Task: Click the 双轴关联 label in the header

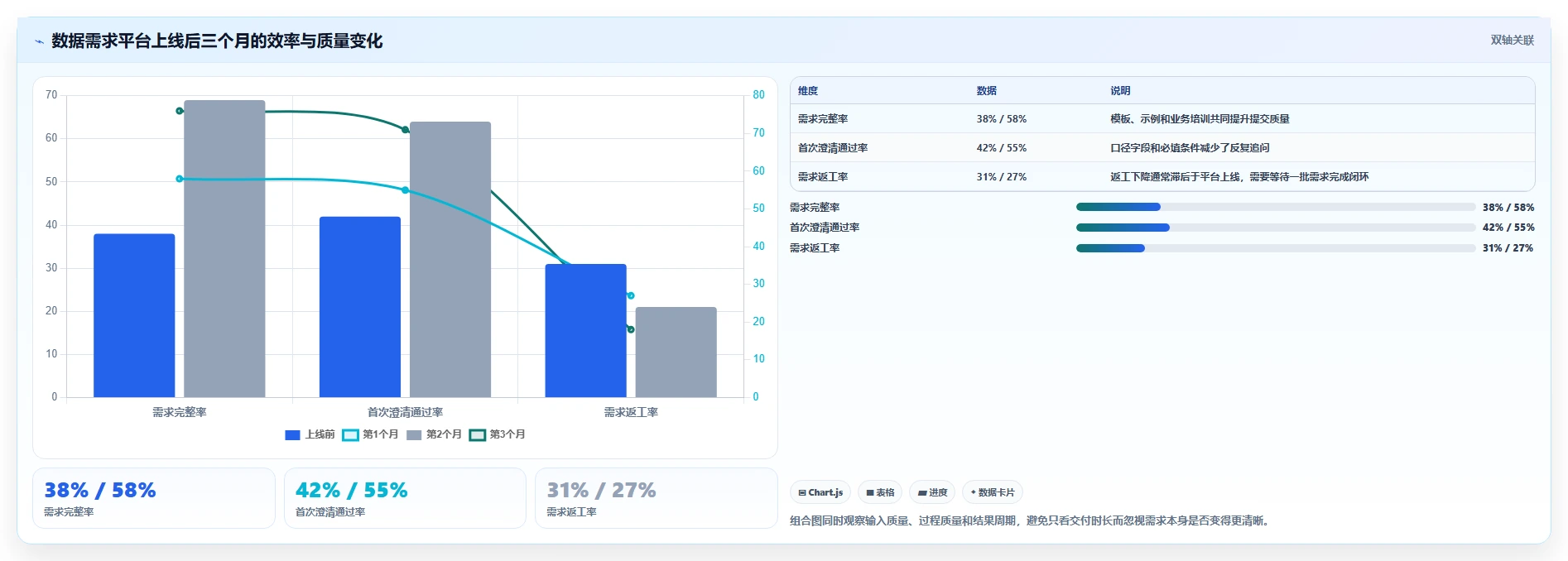Action: (1512, 40)
